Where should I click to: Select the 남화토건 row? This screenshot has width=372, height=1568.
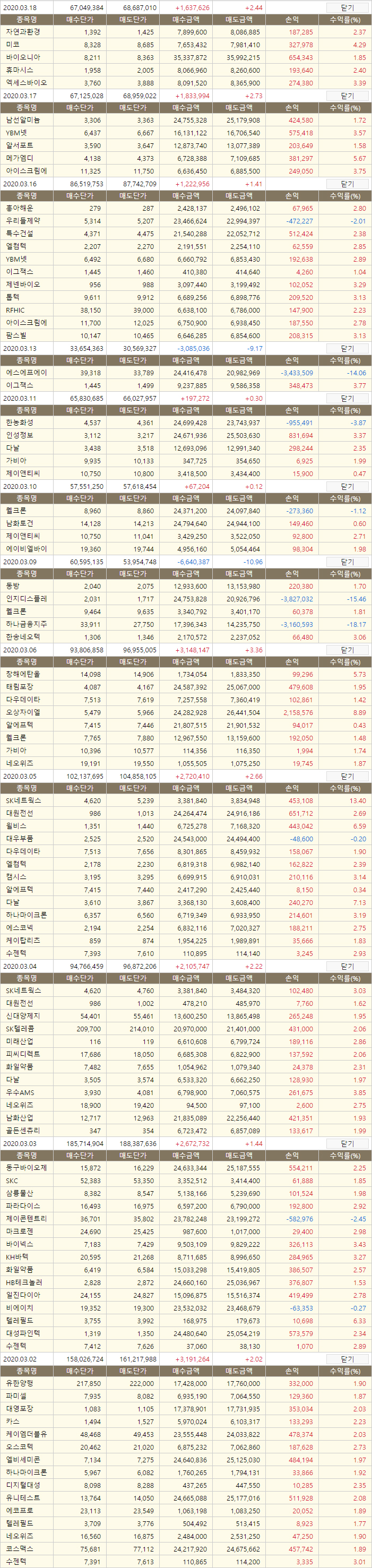pyautogui.click(x=20, y=523)
